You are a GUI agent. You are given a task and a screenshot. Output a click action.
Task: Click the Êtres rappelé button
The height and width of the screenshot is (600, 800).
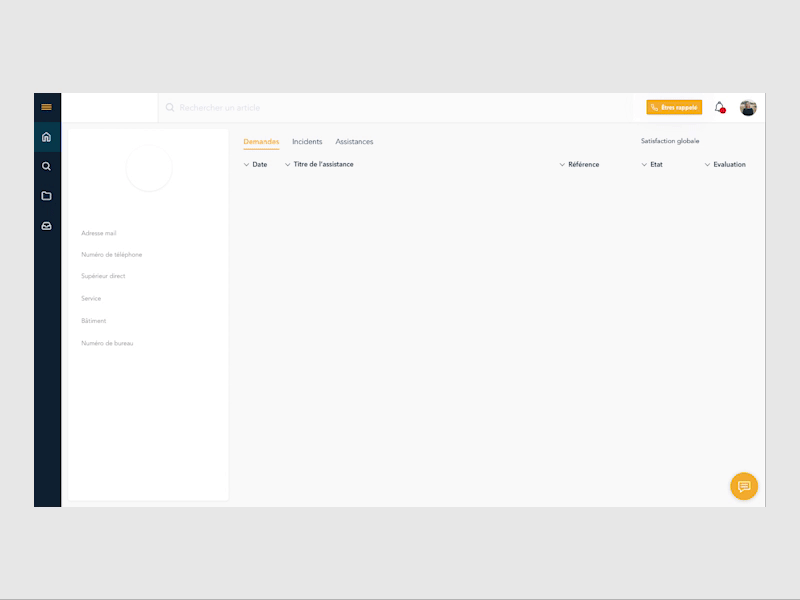point(675,106)
